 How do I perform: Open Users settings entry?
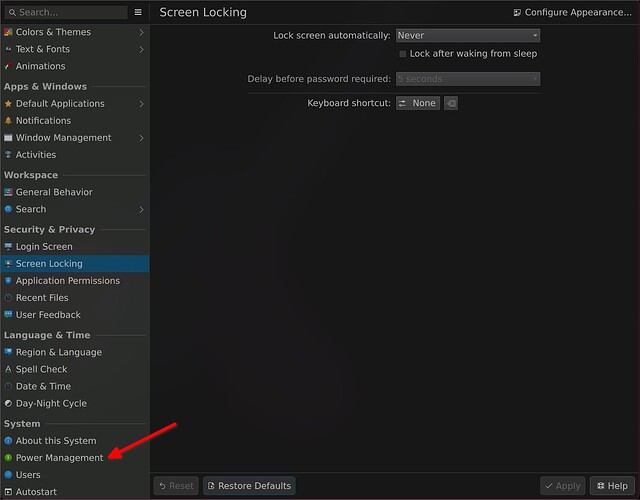click(x=75, y=475)
